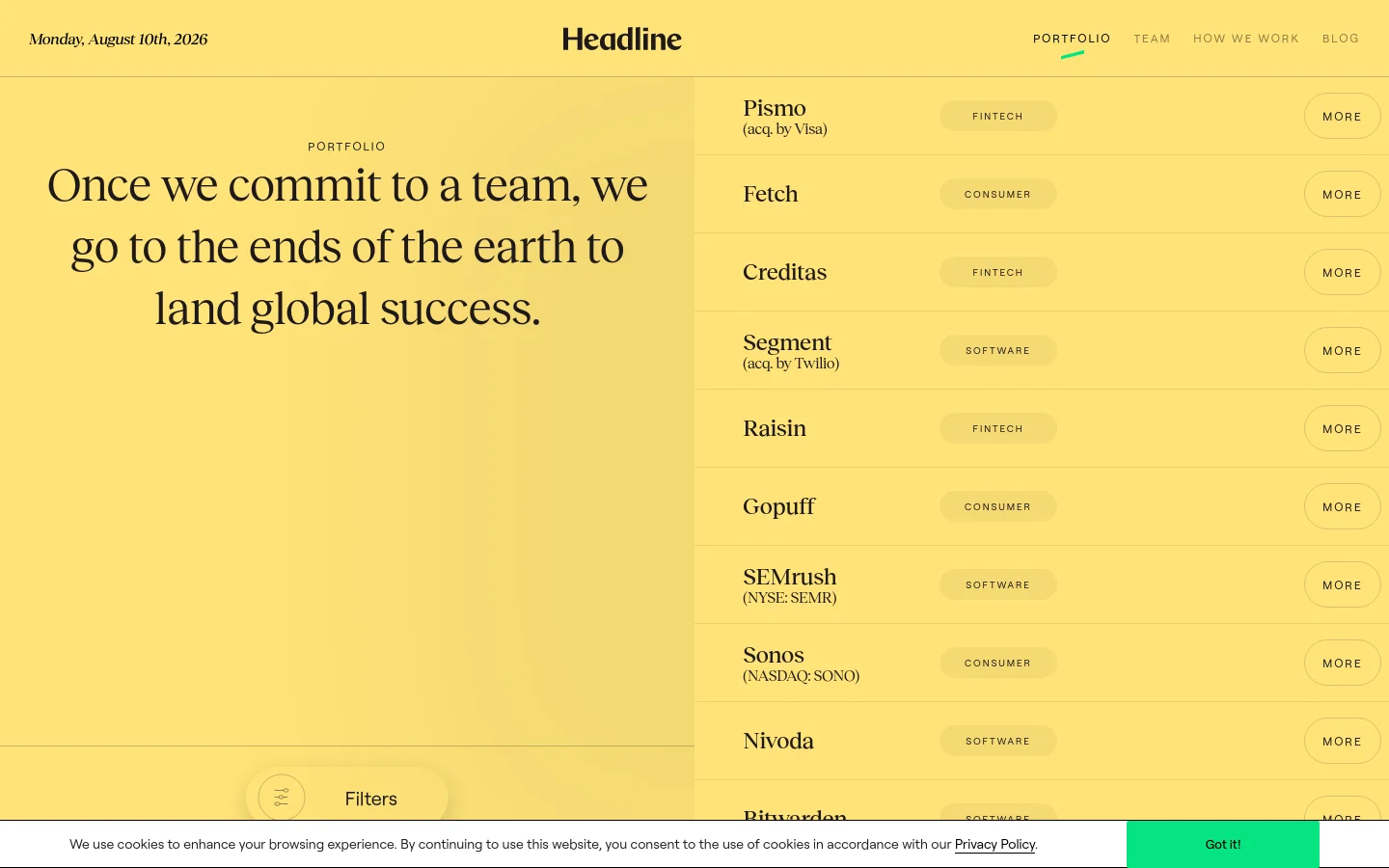
Task: Click the Filters sliders icon
Action: click(282, 798)
